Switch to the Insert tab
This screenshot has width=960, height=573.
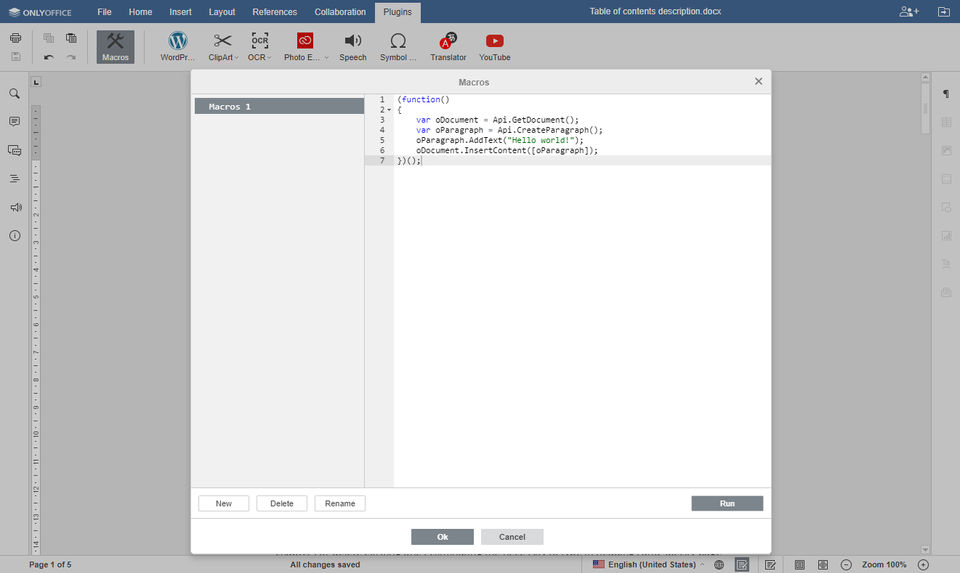(180, 12)
